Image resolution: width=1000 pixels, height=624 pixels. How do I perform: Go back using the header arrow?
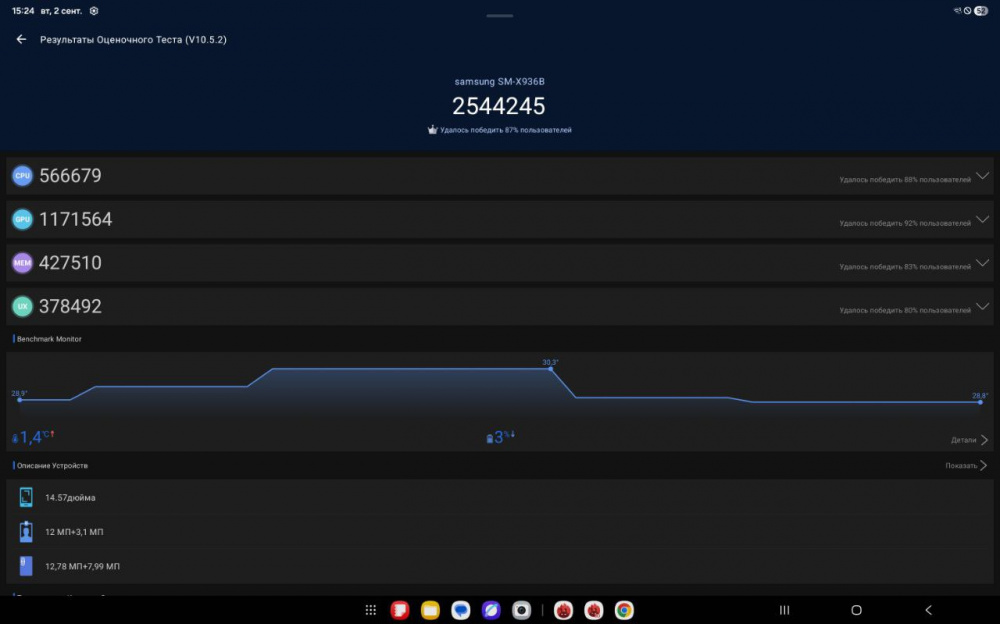click(x=21, y=40)
